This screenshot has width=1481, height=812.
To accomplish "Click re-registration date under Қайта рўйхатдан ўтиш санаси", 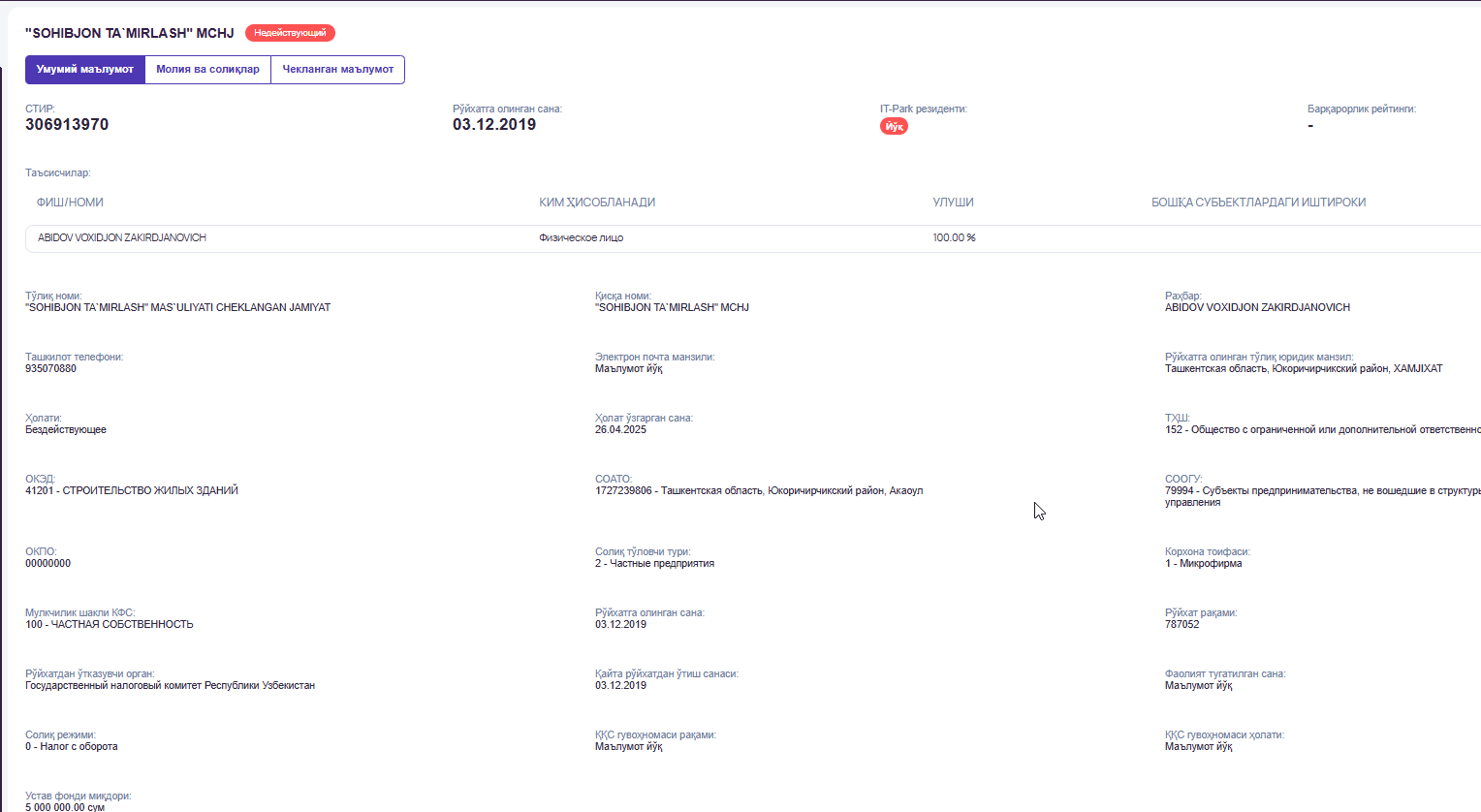I will tap(620, 686).
